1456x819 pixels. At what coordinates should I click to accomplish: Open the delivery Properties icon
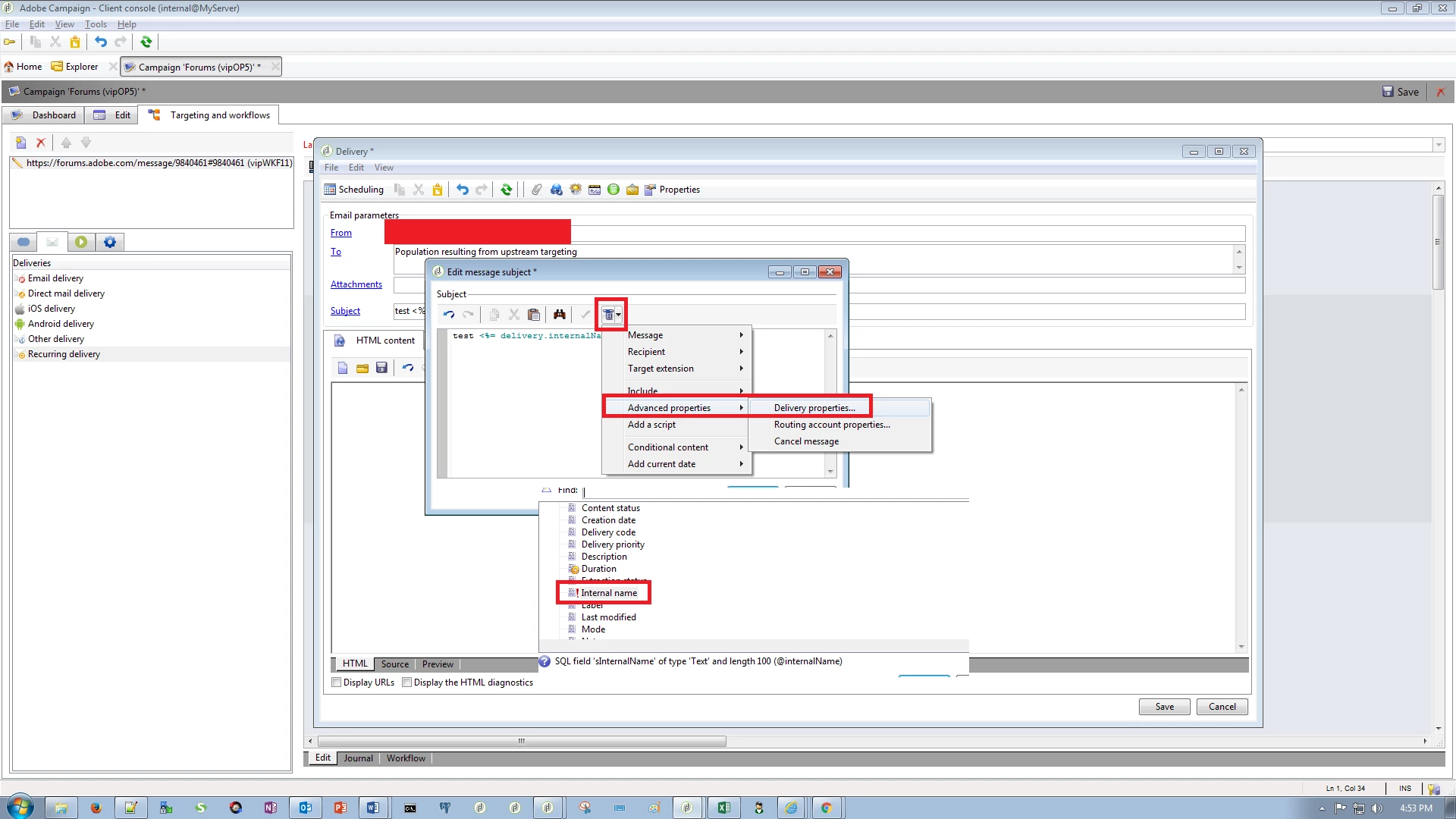tap(651, 190)
